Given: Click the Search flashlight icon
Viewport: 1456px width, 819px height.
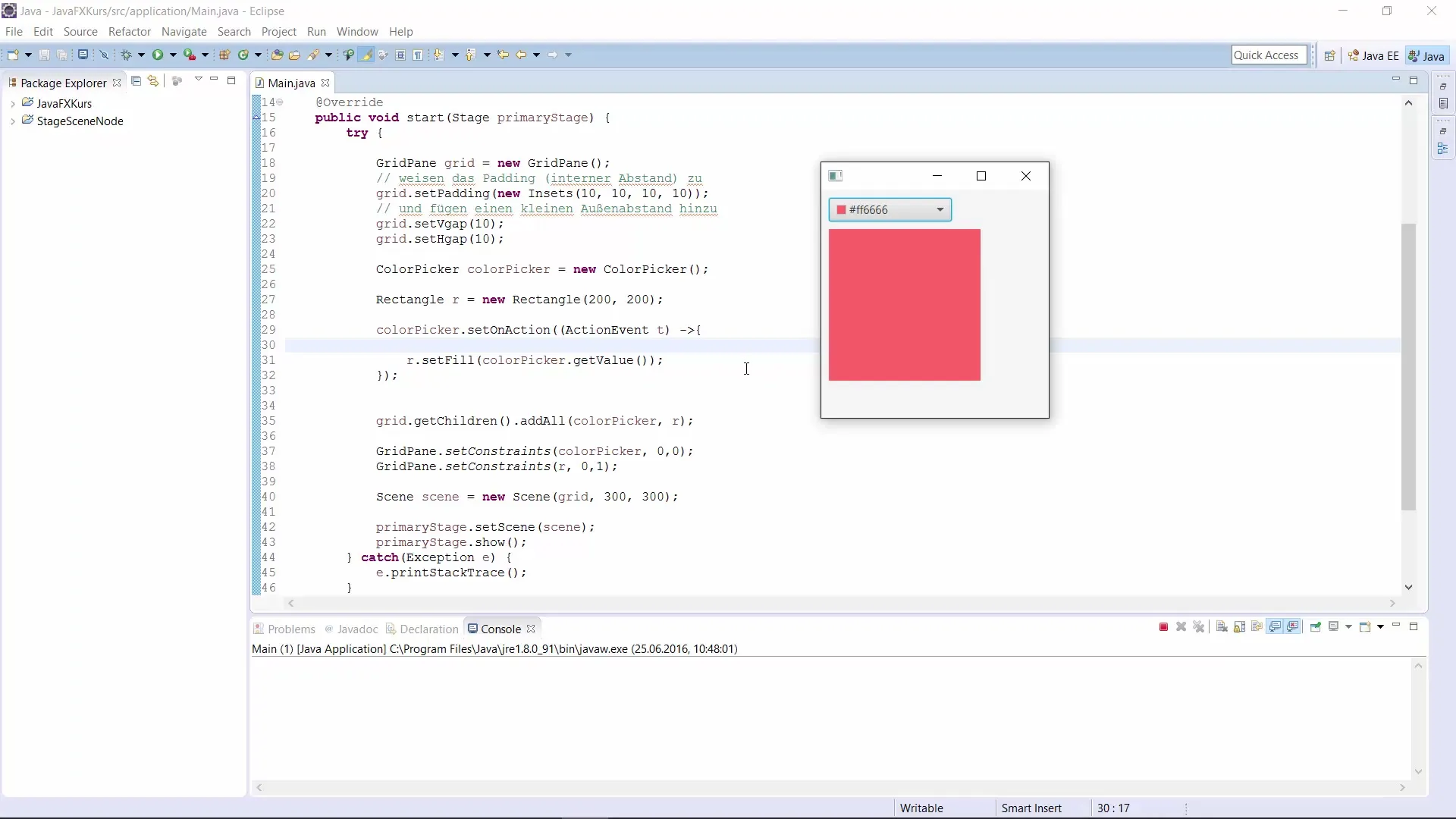Looking at the screenshot, I should click(x=313, y=55).
